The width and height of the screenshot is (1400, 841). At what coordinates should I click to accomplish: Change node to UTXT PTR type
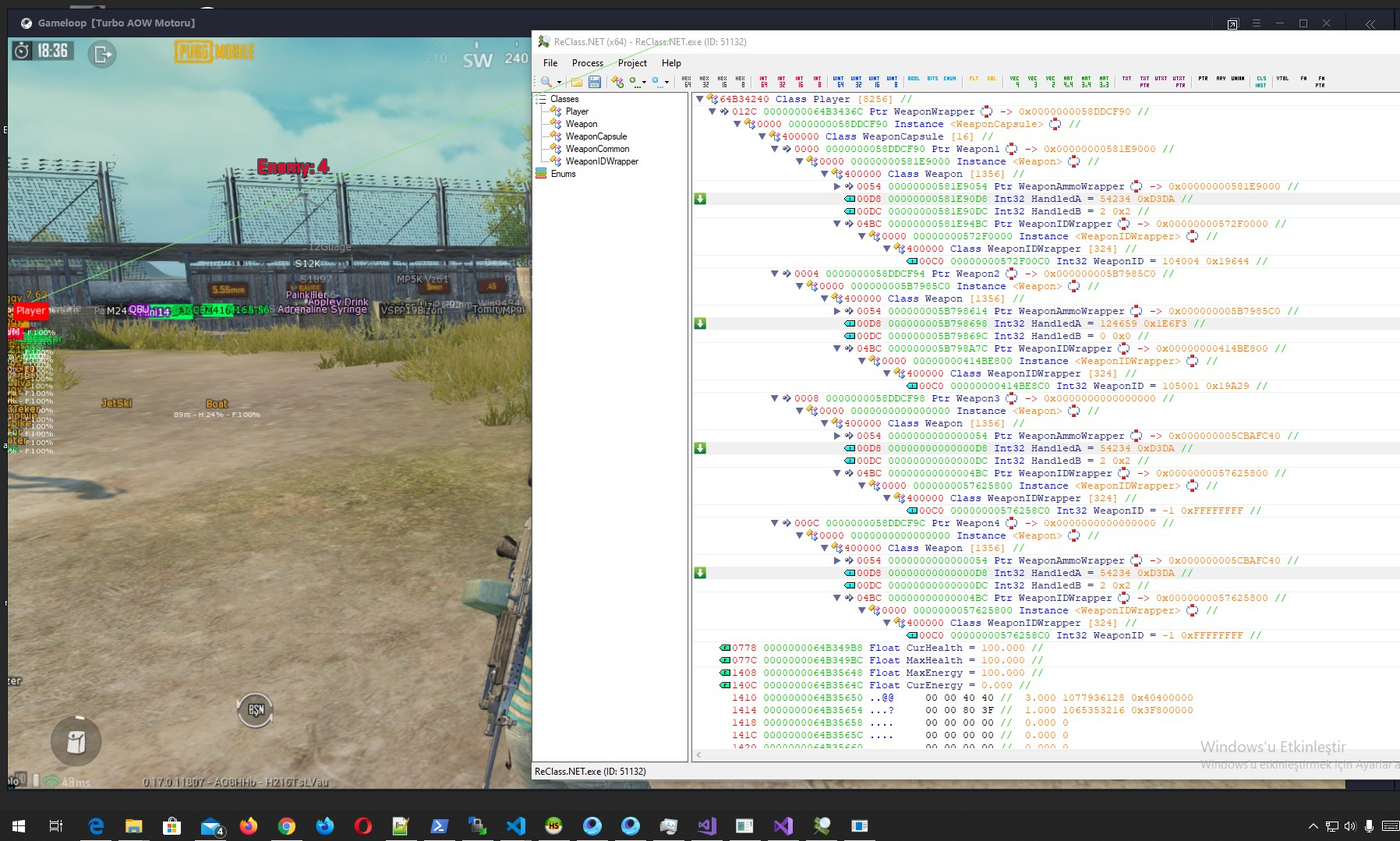1179,81
